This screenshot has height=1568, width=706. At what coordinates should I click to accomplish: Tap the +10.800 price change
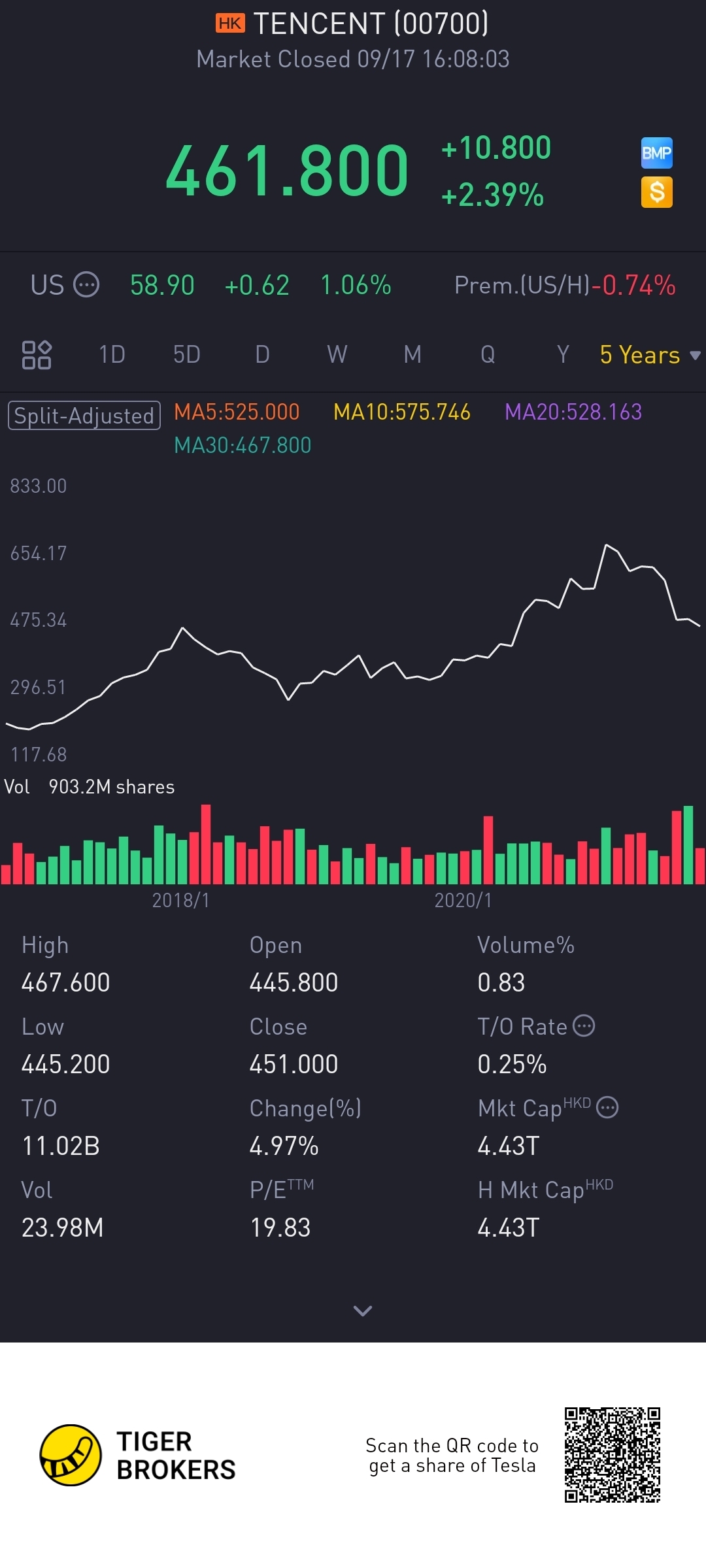point(496,148)
